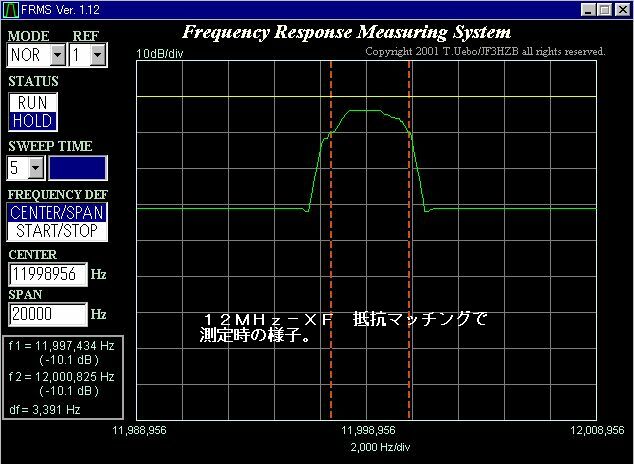The width and height of the screenshot is (634, 464).
Task: Choose CENTER/SPAN frequency definition
Action: tap(57, 212)
